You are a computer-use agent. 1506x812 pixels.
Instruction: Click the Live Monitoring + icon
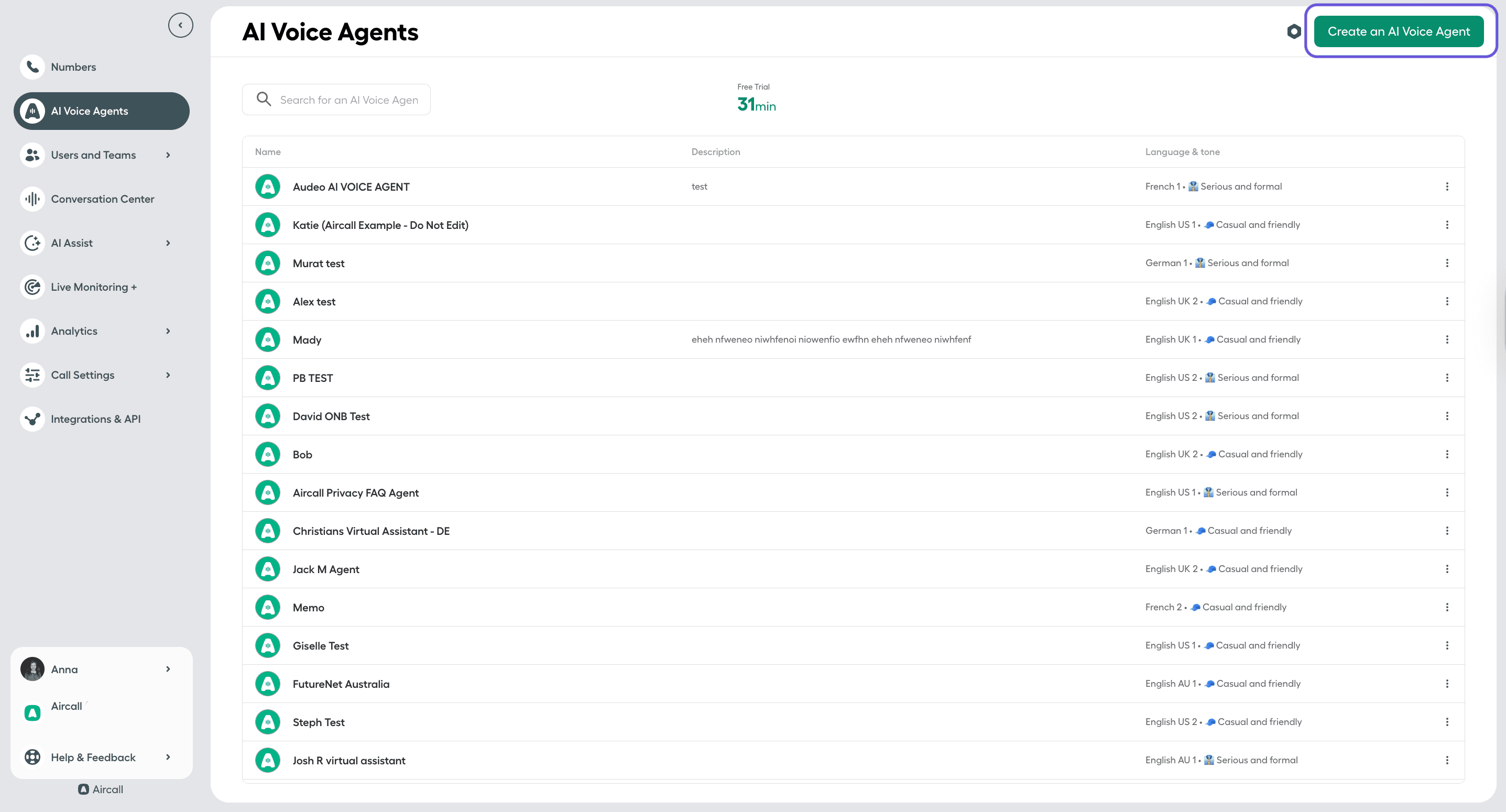click(32, 287)
